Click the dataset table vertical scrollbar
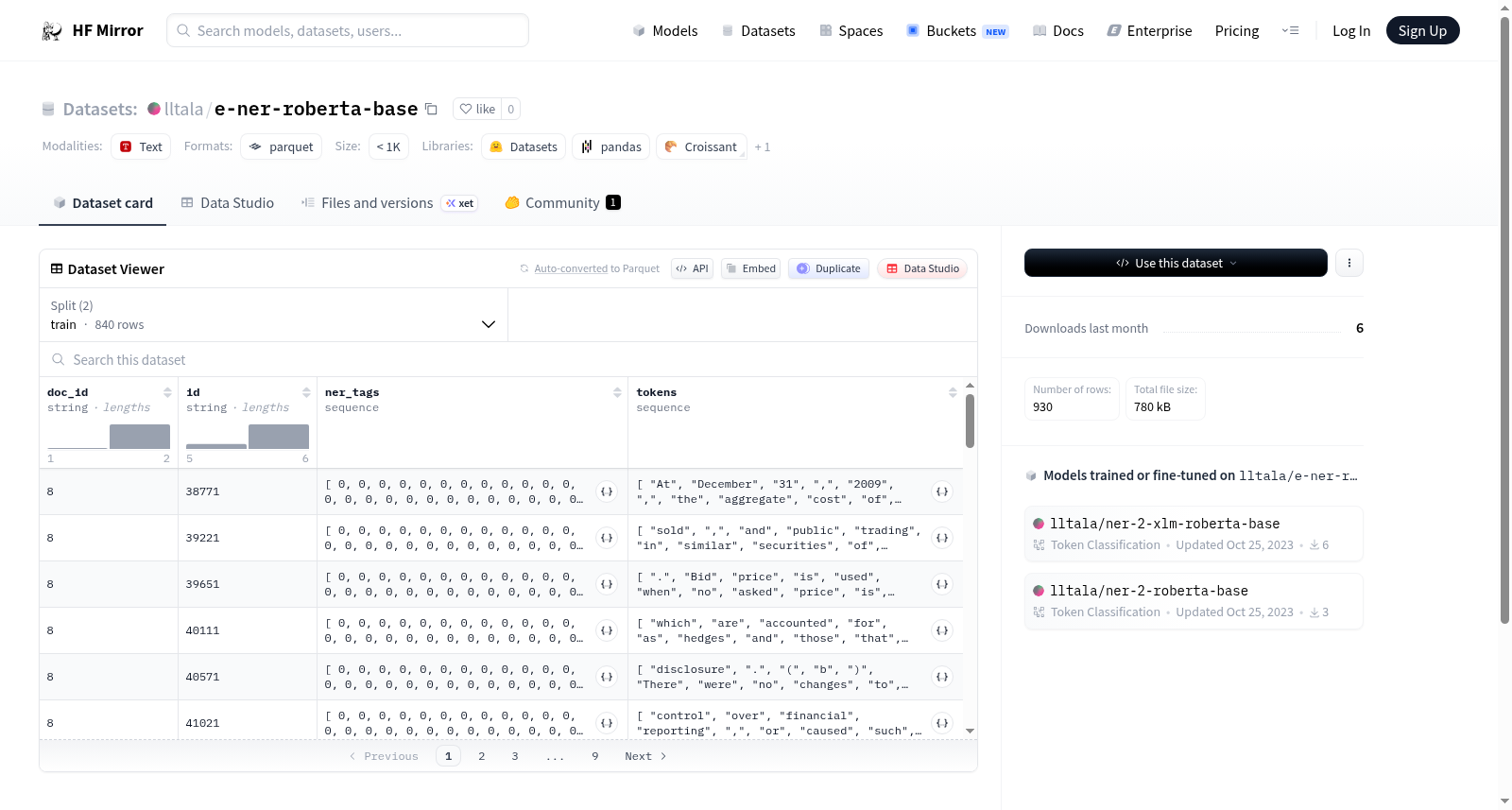This screenshot has width=1512, height=810. pos(970,422)
